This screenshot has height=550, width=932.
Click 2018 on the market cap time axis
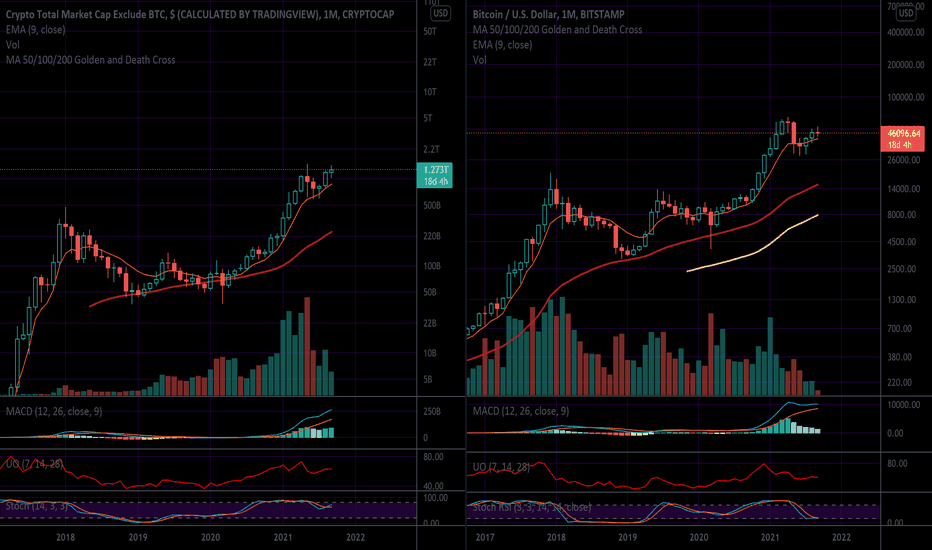pyautogui.click(x=65, y=538)
